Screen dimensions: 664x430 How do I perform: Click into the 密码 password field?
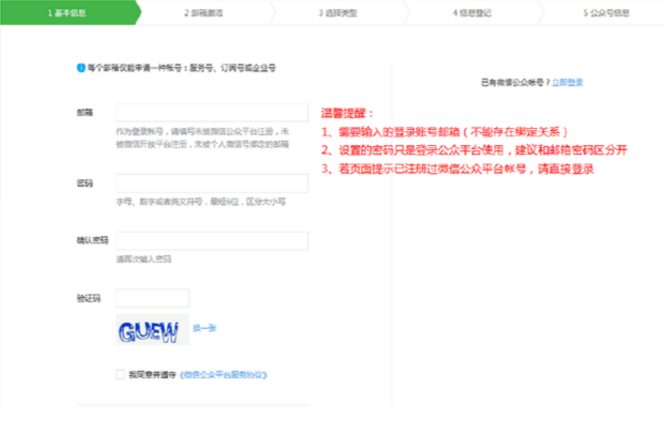coord(212,183)
